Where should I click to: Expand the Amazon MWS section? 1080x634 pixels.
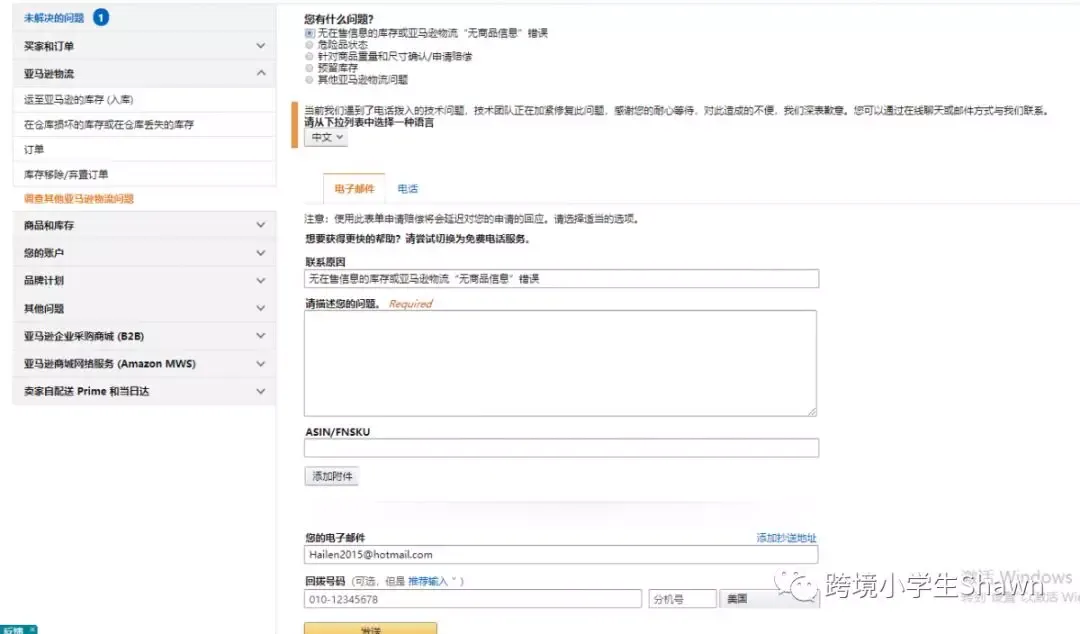[x=144, y=363]
